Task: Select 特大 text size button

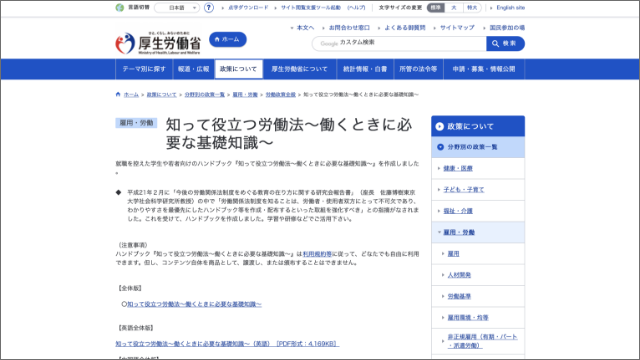Action: (x=472, y=8)
